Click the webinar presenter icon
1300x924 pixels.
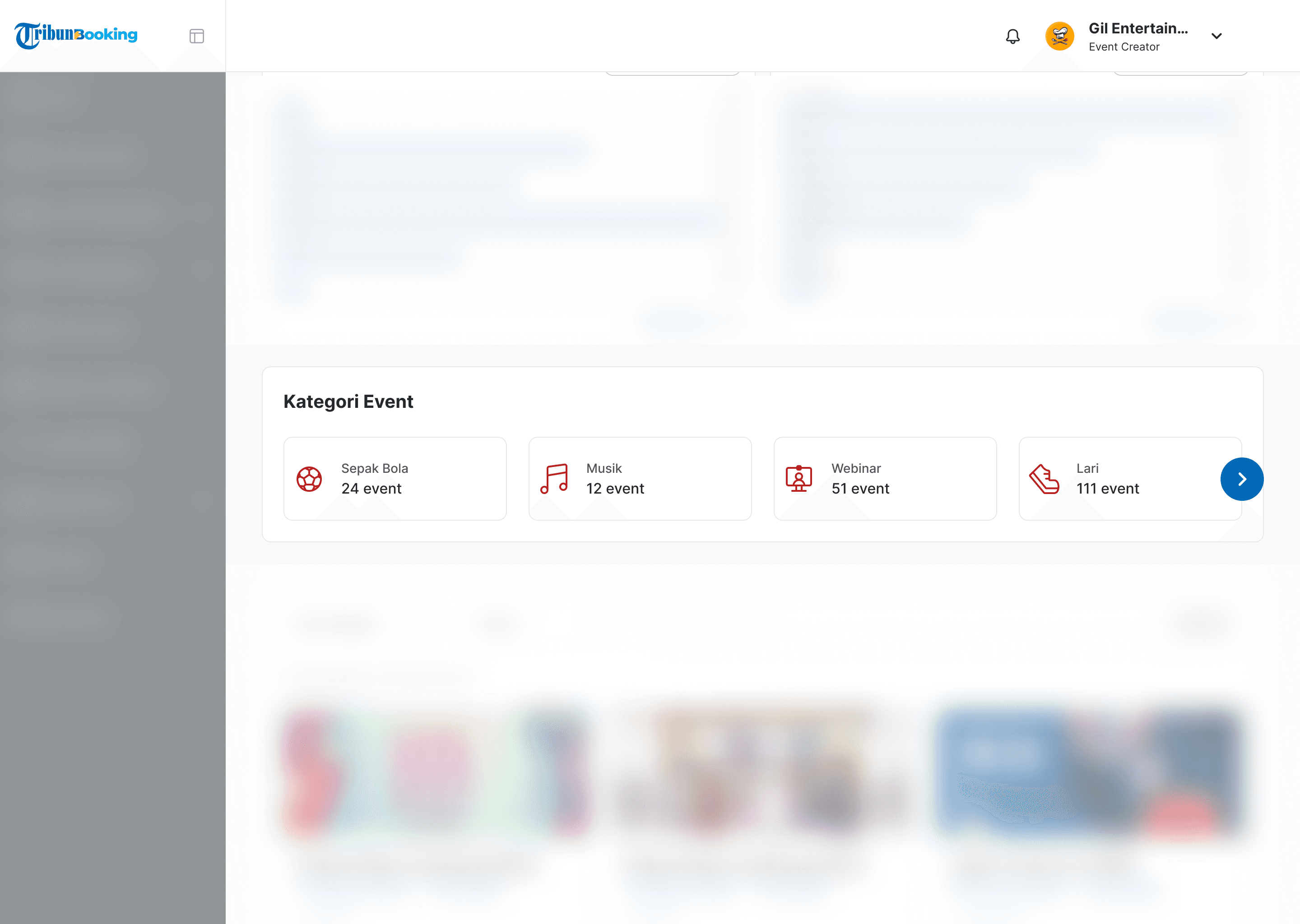[x=799, y=479]
